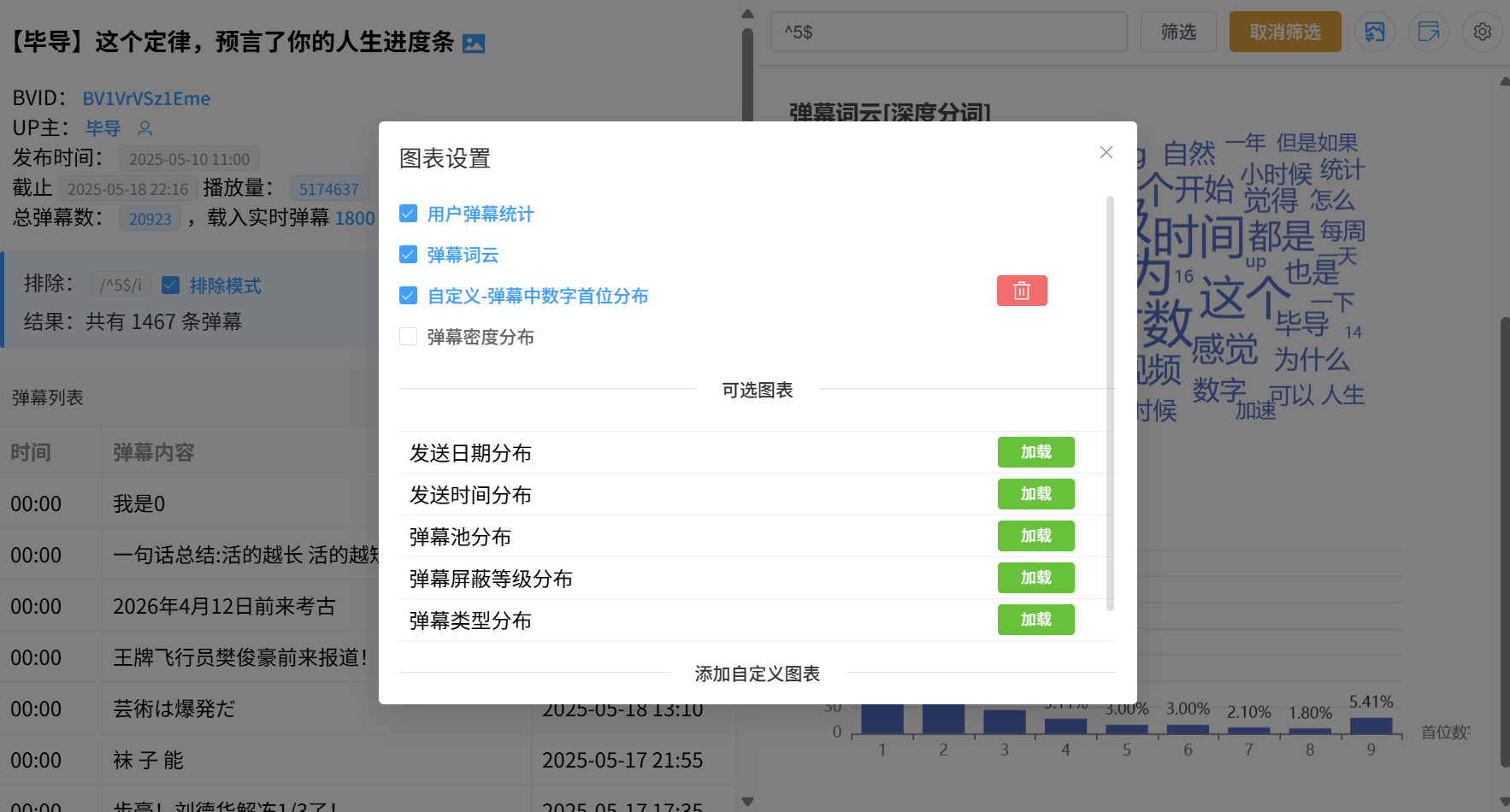1510x812 pixels.
Task: Disable the 弹幕词云 chart checkbox
Action: tap(409, 255)
